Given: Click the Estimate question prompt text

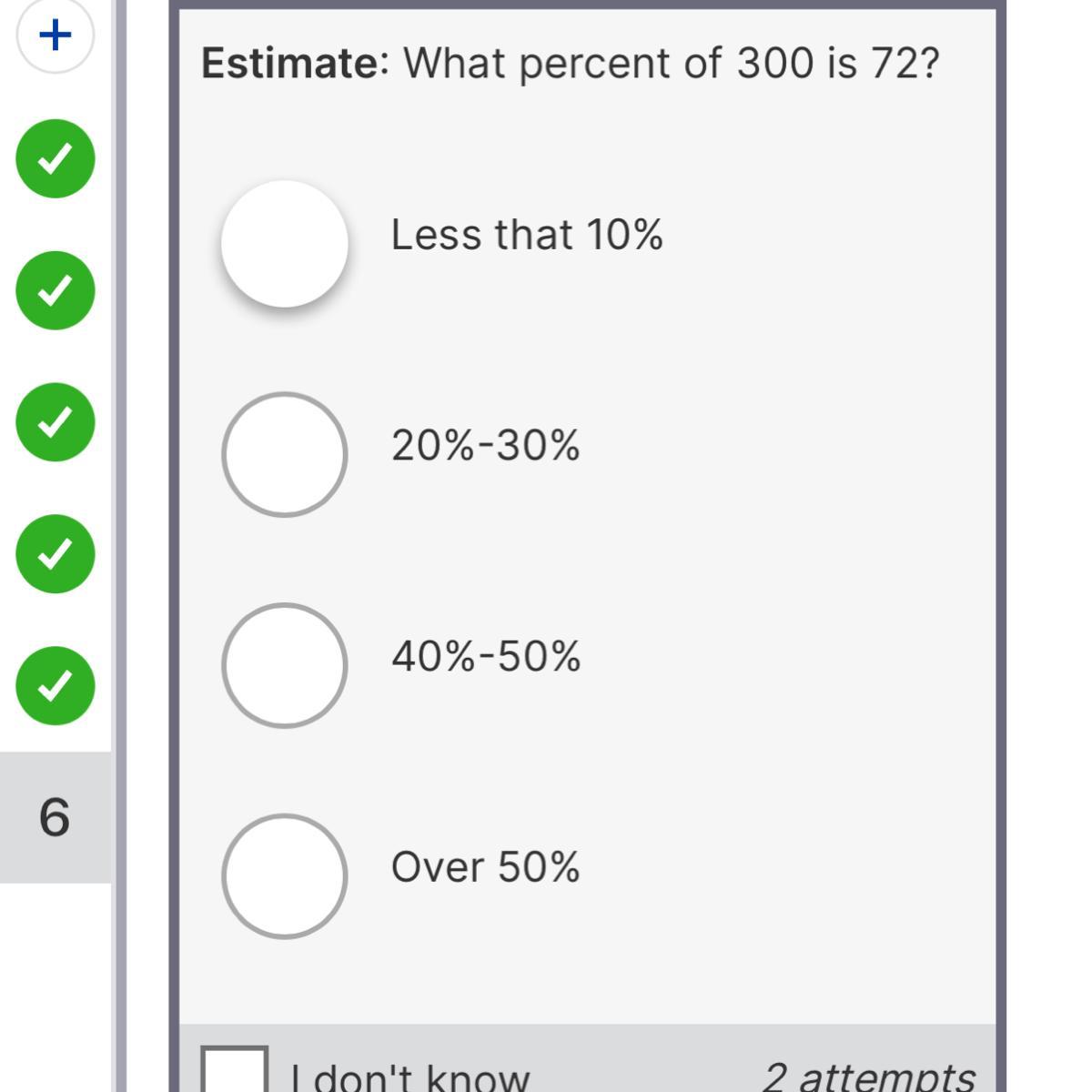Looking at the screenshot, I should pos(570,64).
